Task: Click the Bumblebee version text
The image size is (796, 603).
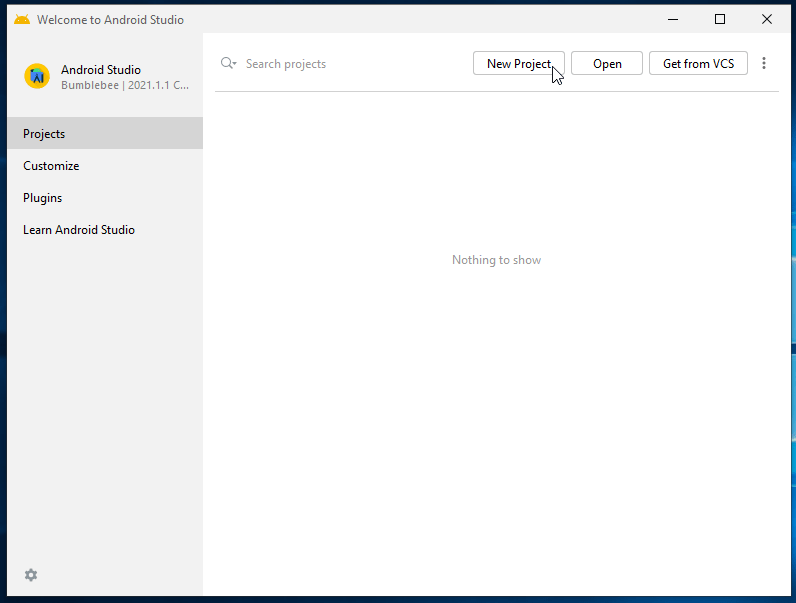Action: pos(125,85)
